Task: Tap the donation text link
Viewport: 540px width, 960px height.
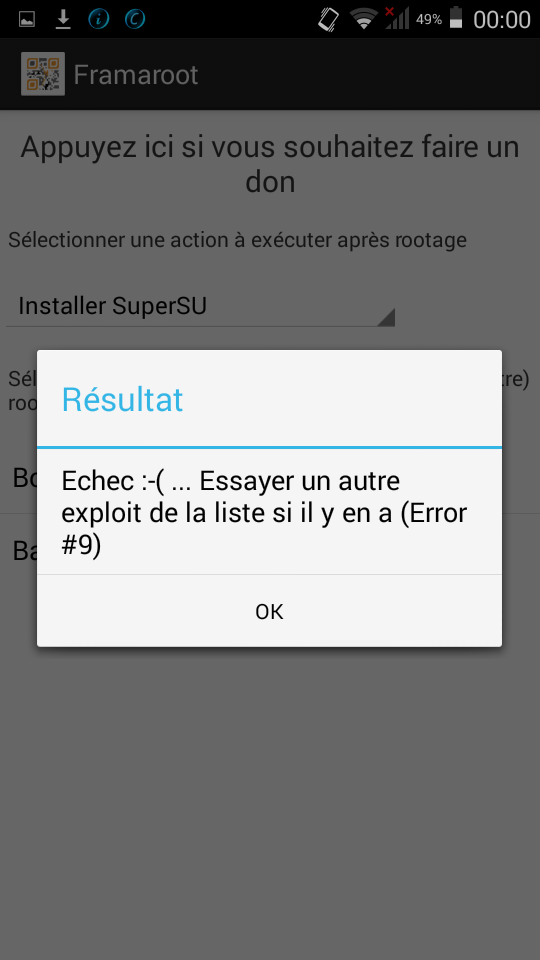Action: 270,164
